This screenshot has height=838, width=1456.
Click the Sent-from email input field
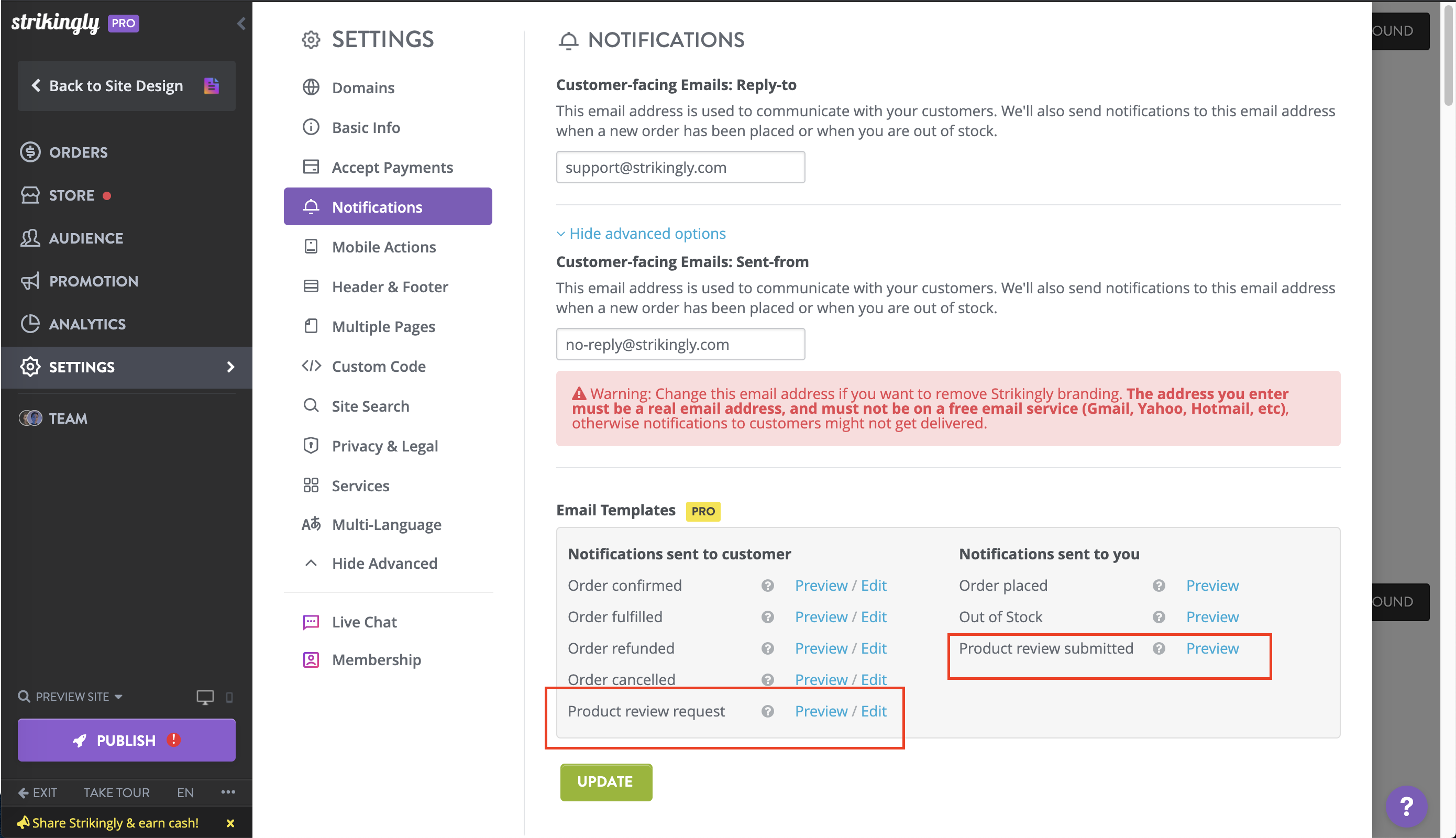point(680,344)
